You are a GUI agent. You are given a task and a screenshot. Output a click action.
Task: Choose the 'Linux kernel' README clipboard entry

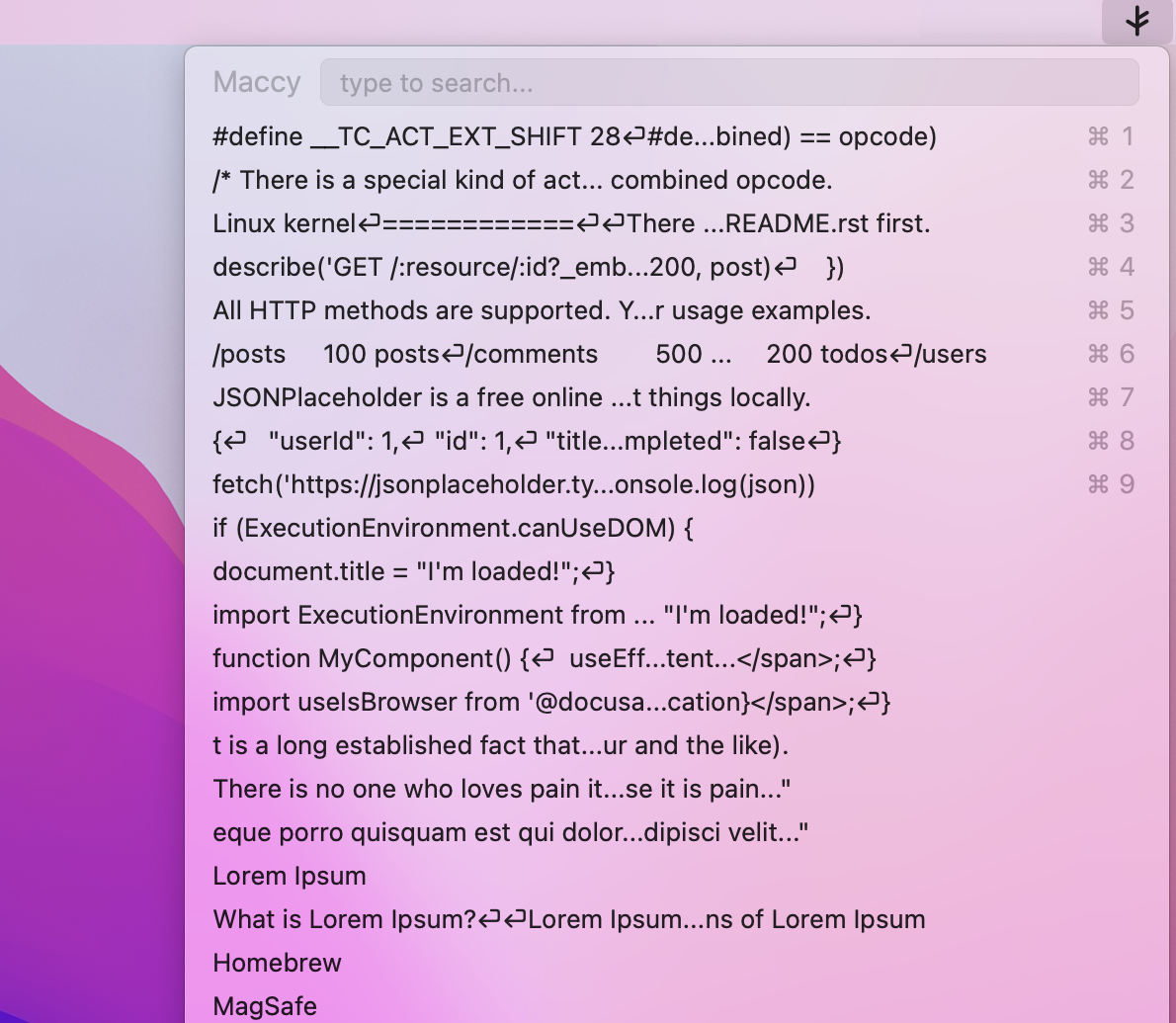tap(677, 223)
